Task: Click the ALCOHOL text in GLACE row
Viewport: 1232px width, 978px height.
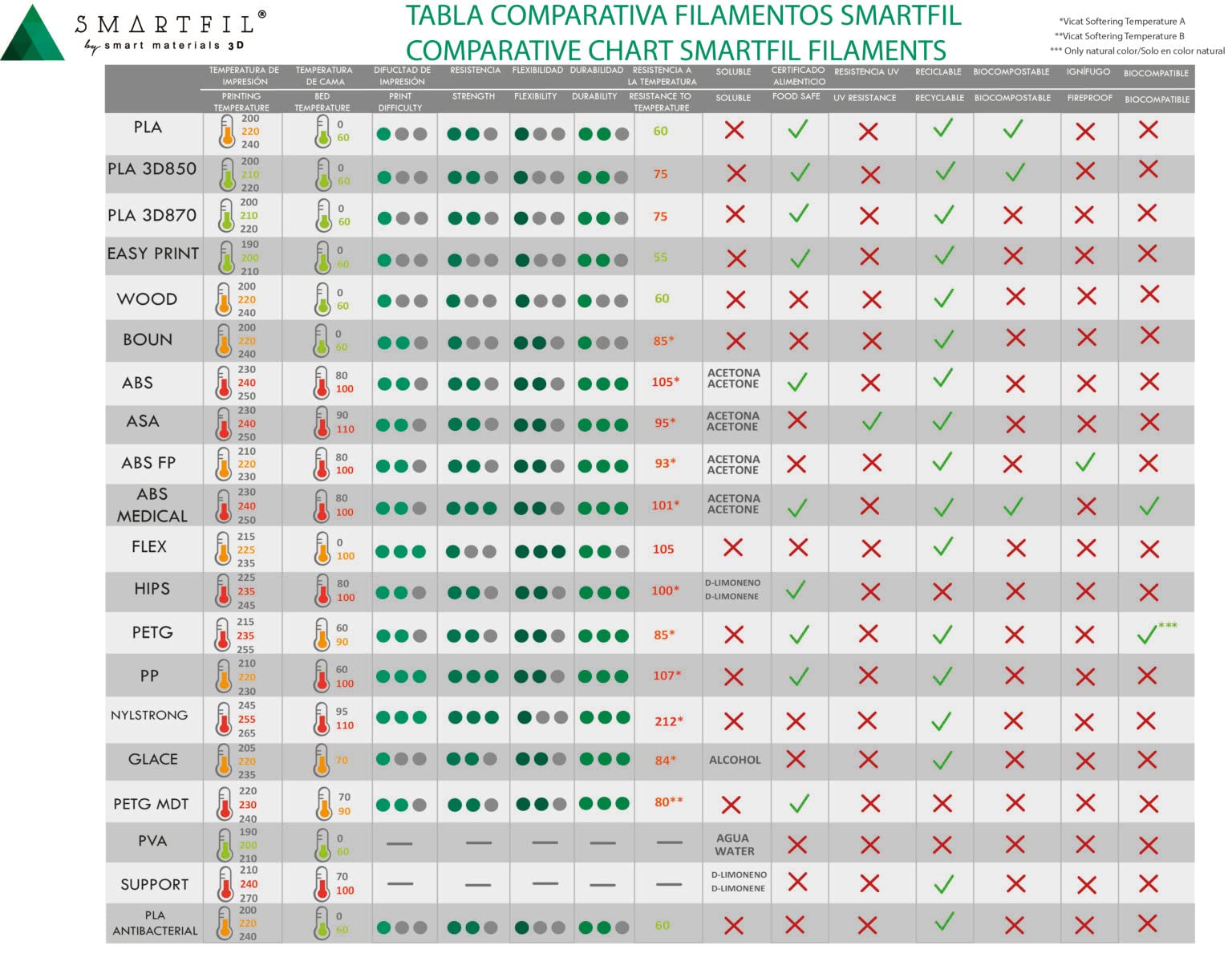Action: point(735,760)
